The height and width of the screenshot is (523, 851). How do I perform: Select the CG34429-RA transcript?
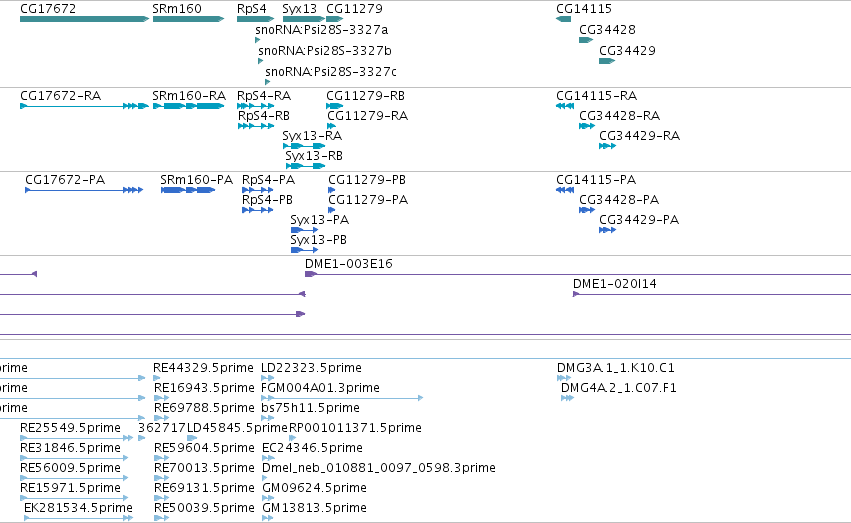tap(607, 146)
